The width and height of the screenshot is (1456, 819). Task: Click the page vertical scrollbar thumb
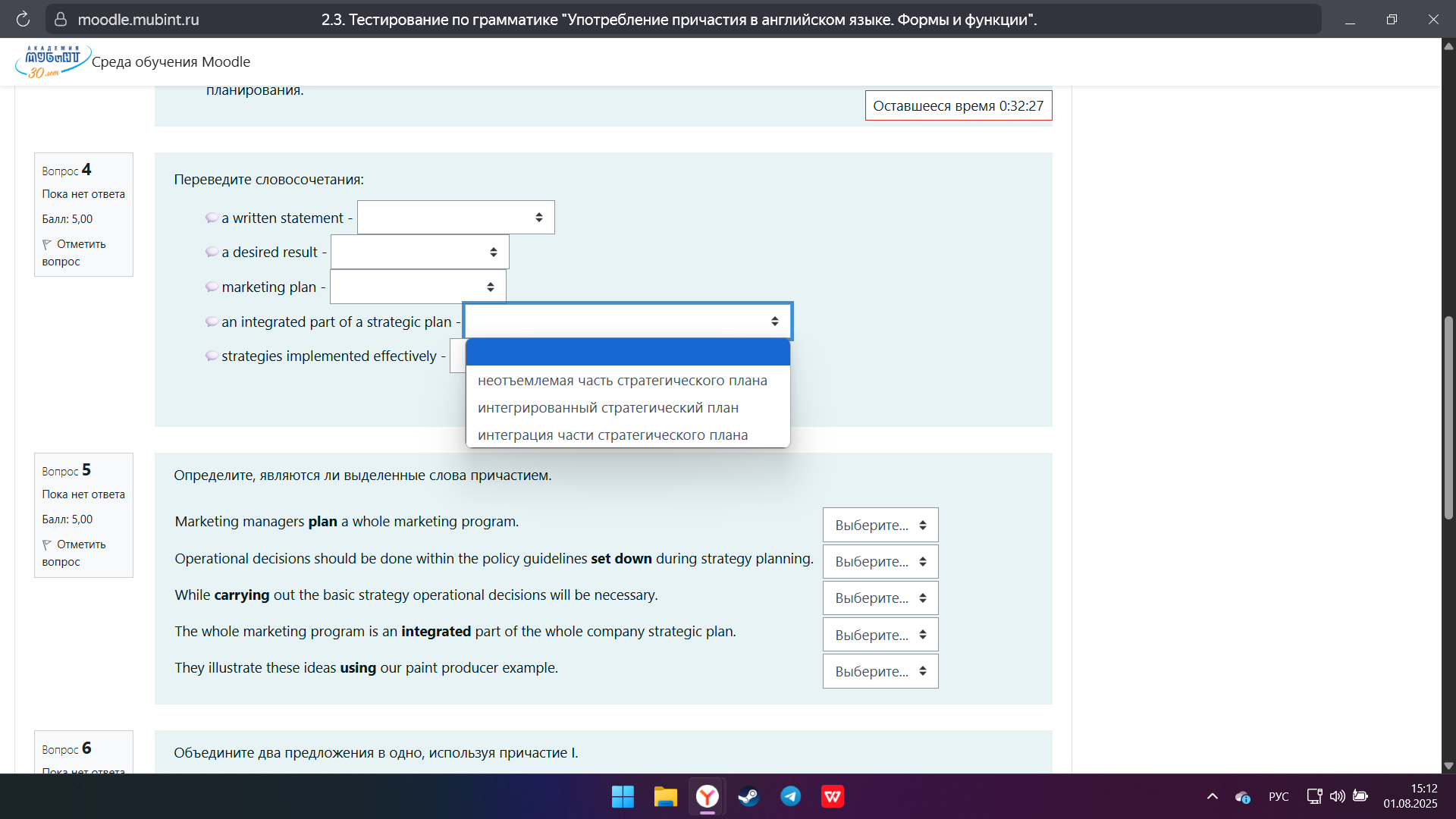[1448, 417]
